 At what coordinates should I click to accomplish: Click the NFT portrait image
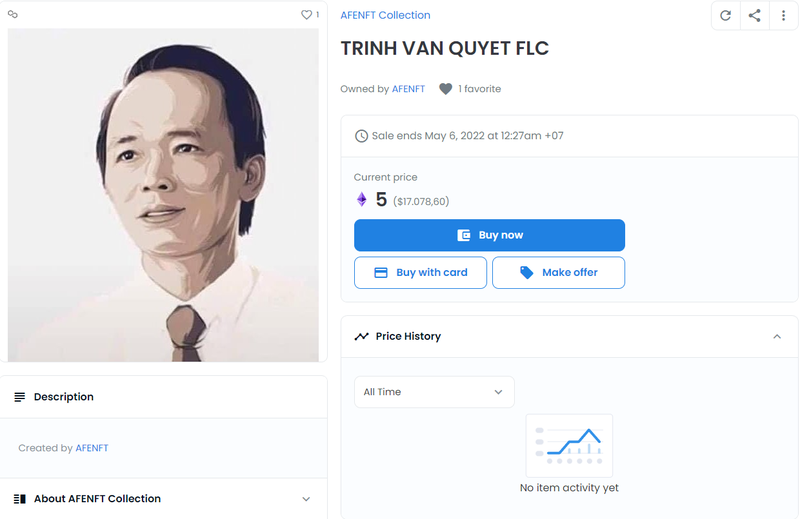[163, 195]
